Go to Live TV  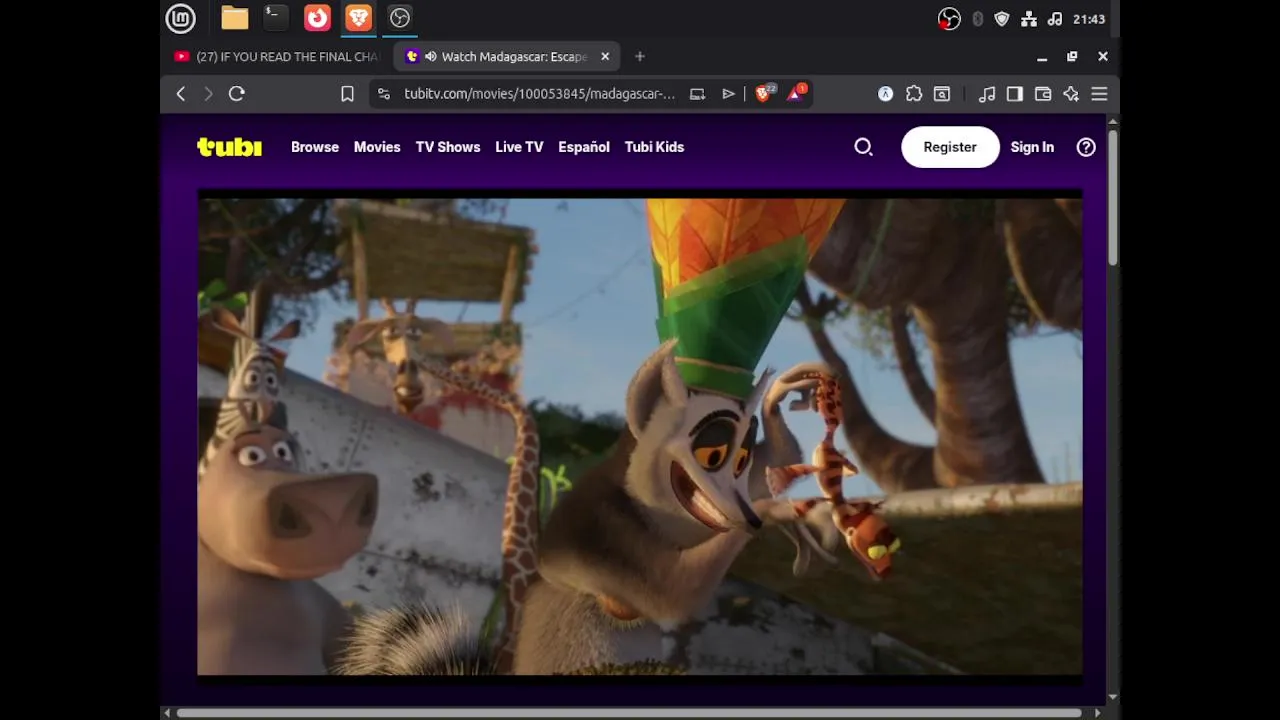coord(519,147)
